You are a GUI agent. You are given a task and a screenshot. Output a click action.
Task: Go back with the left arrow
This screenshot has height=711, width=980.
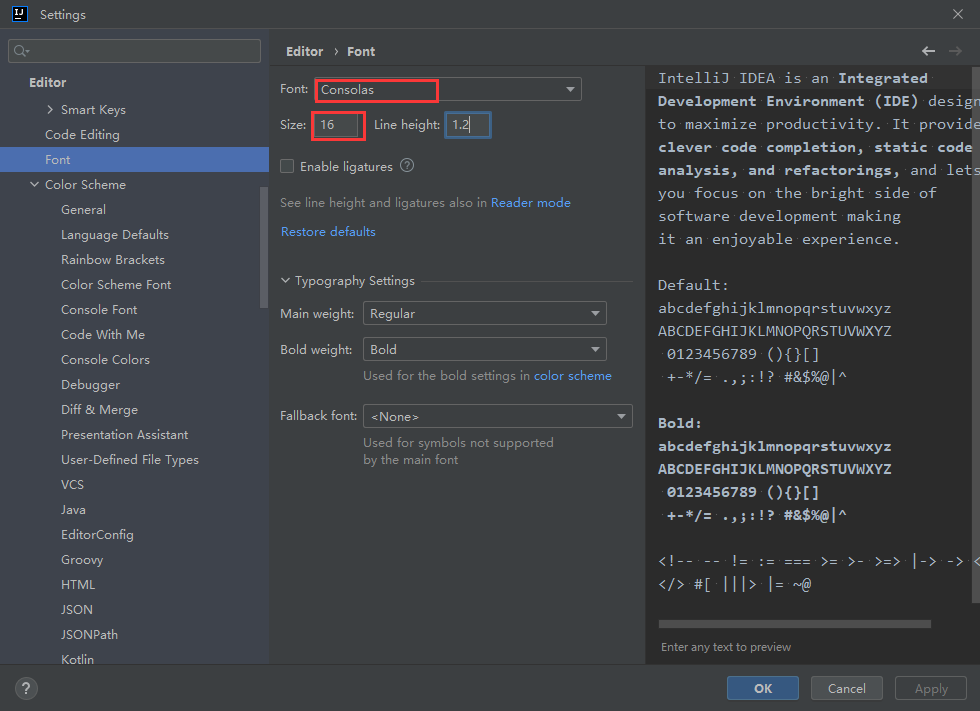point(928,51)
